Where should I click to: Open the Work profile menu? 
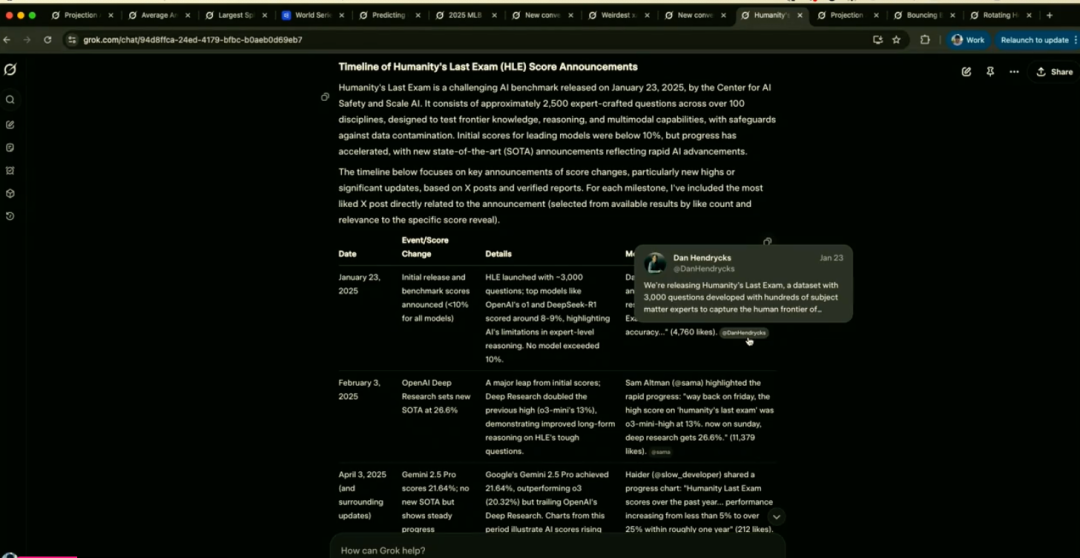967,40
